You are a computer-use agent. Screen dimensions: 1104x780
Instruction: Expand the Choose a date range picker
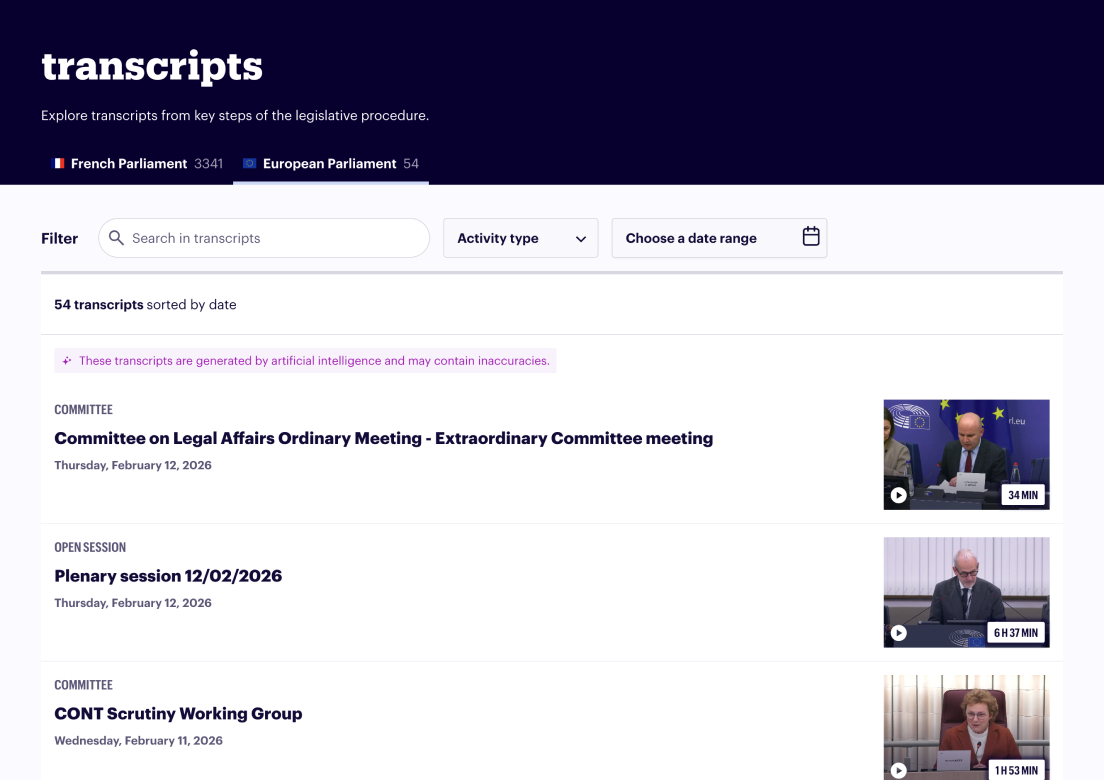719,238
